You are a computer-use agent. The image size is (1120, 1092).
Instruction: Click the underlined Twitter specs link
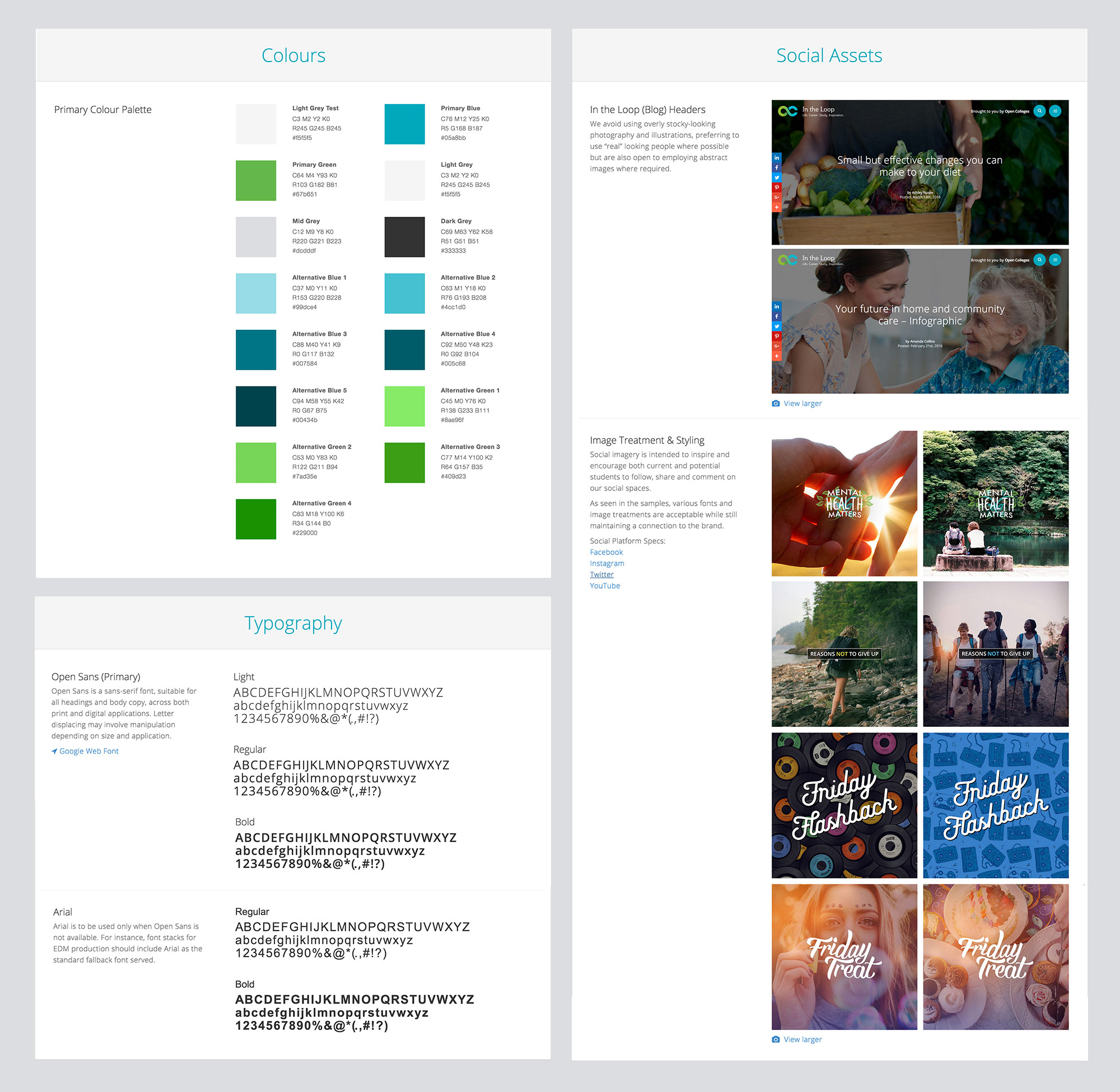(x=601, y=574)
